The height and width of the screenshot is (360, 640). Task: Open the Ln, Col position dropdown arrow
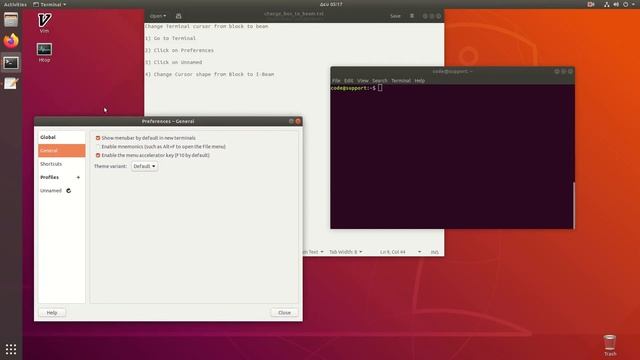(419, 252)
